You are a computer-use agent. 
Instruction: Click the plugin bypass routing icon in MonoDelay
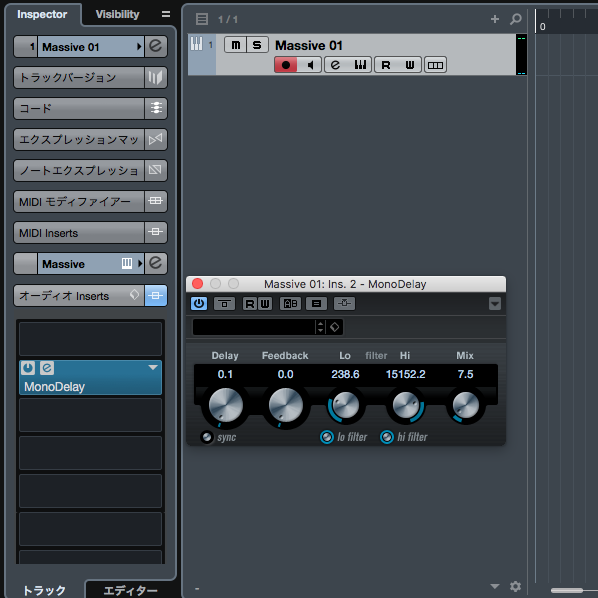coord(224,304)
